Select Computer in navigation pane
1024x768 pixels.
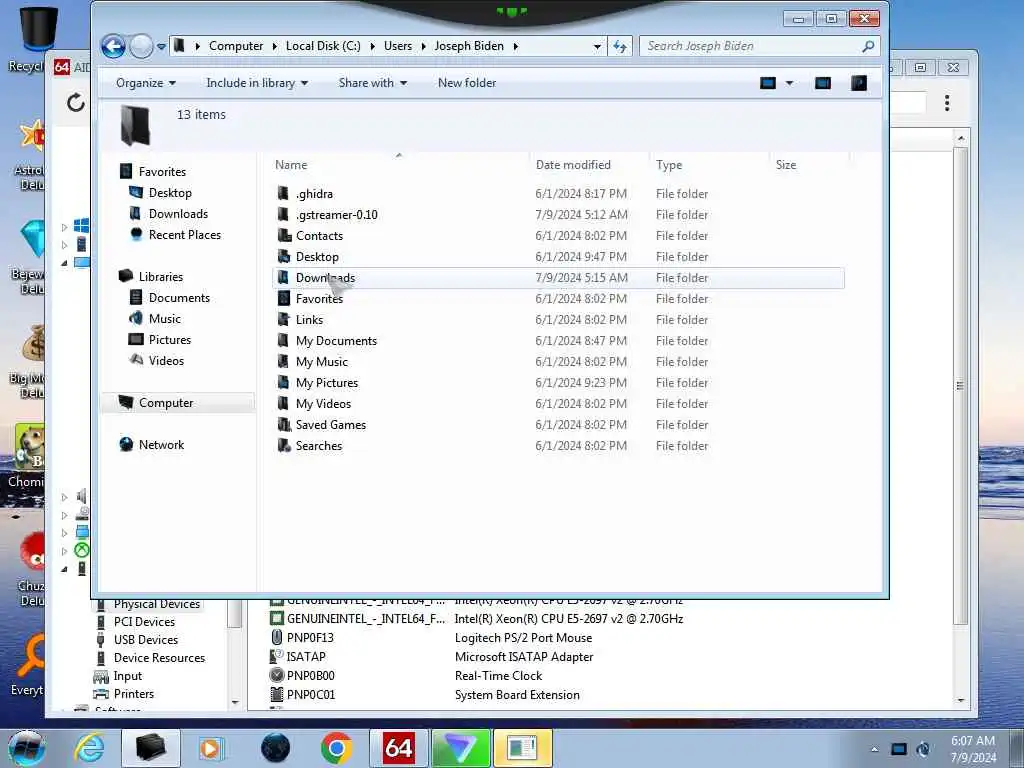tap(166, 403)
